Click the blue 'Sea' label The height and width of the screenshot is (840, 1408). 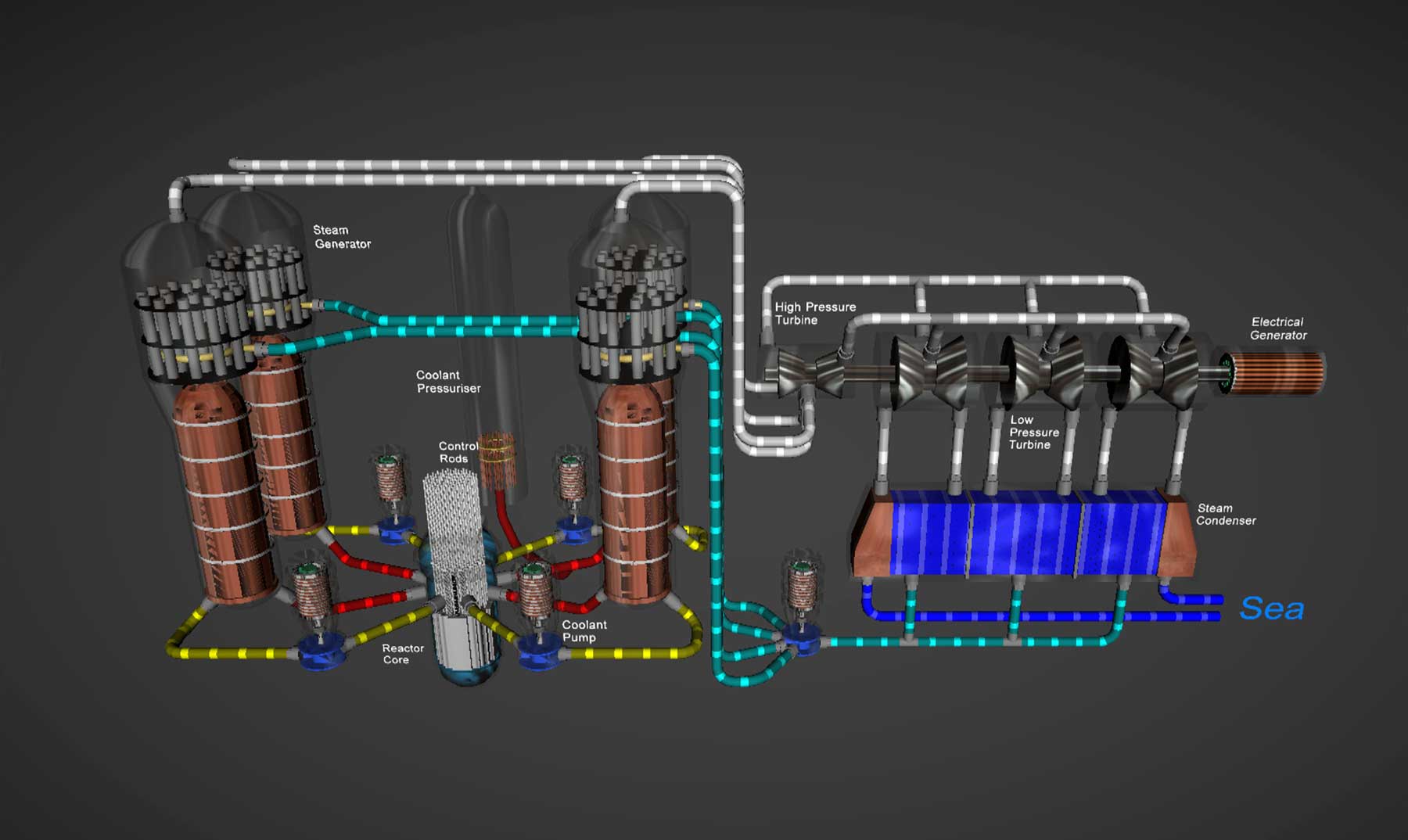[x=1272, y=608]
